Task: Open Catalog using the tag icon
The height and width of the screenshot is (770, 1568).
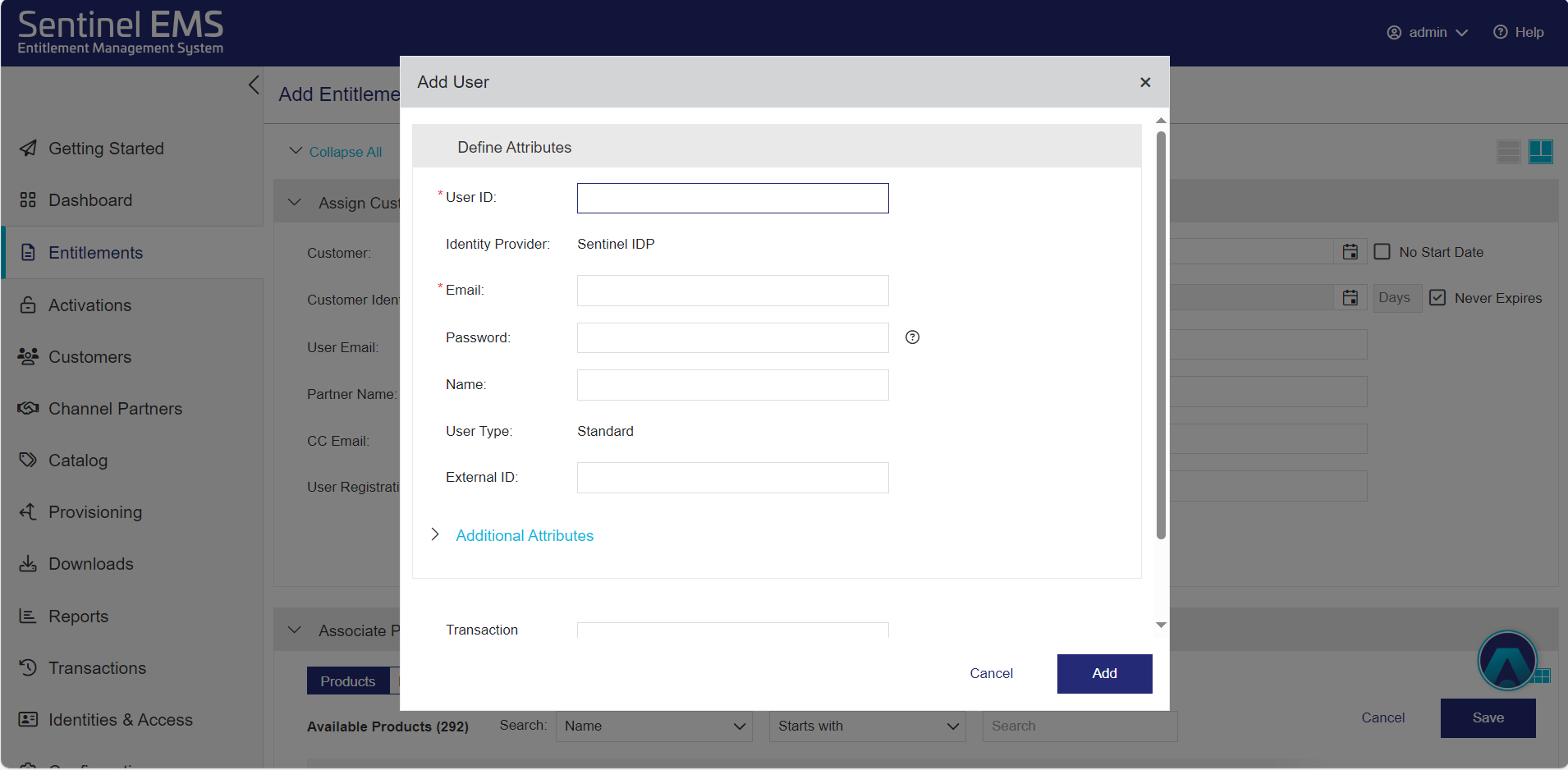Action: (x=27, y=460)
